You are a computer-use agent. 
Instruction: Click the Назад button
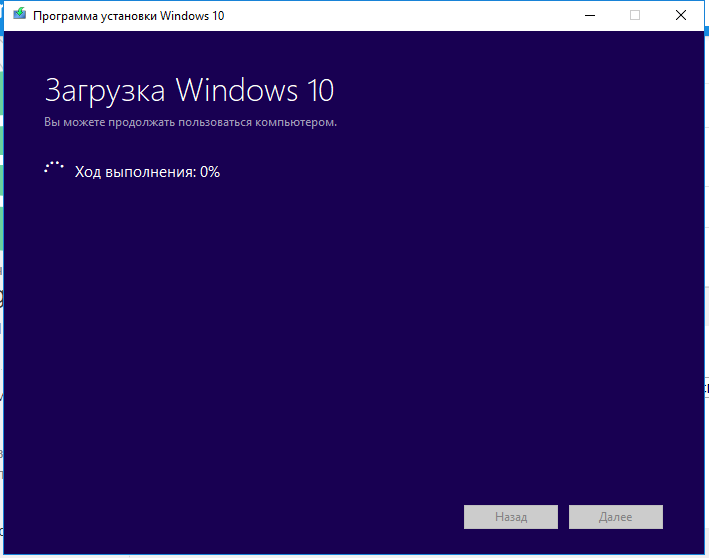(x=510, y=517)
